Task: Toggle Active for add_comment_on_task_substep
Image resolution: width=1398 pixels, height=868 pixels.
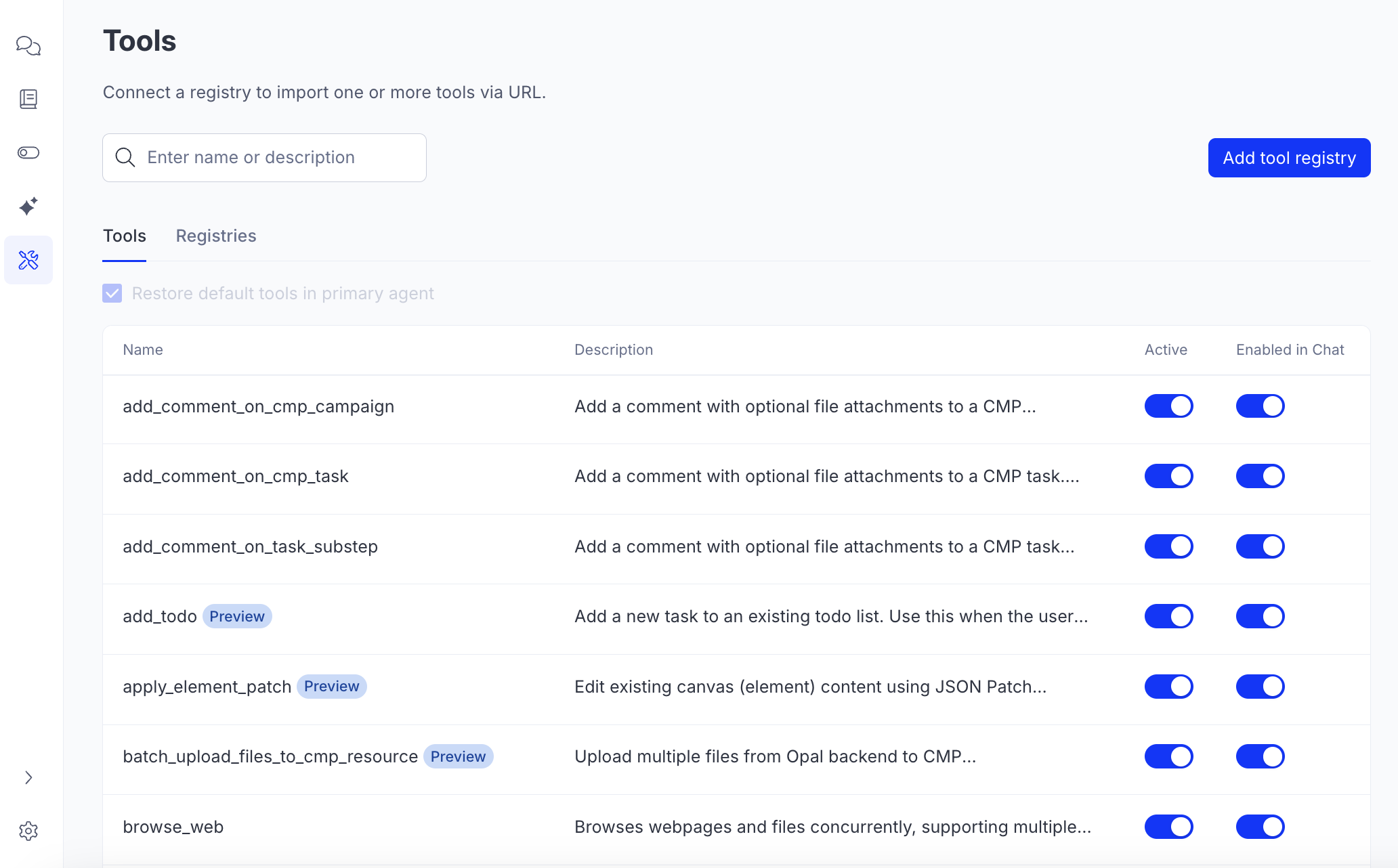Action: pyautogui.click(x=1168, y=546)
